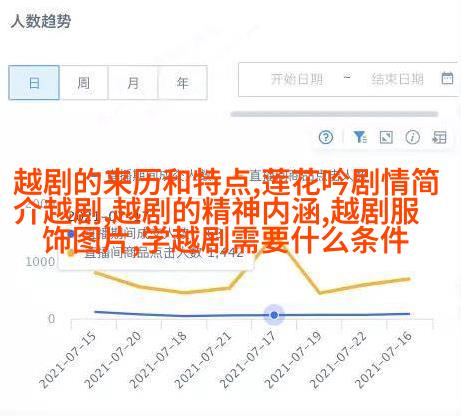Open the info icon in chart toolbar

pos(412,137)
